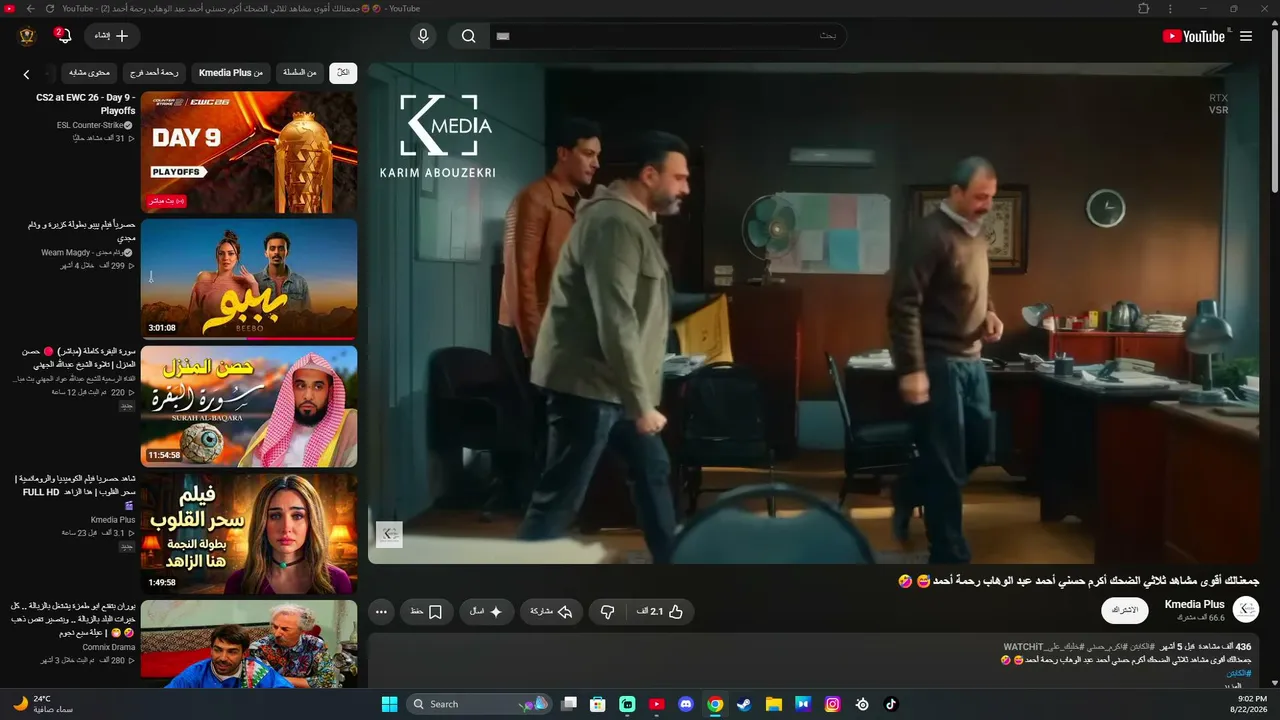Open the browser extensions puzzle icon
This screenshot has height=720, width=1280.
(1143, 8)
